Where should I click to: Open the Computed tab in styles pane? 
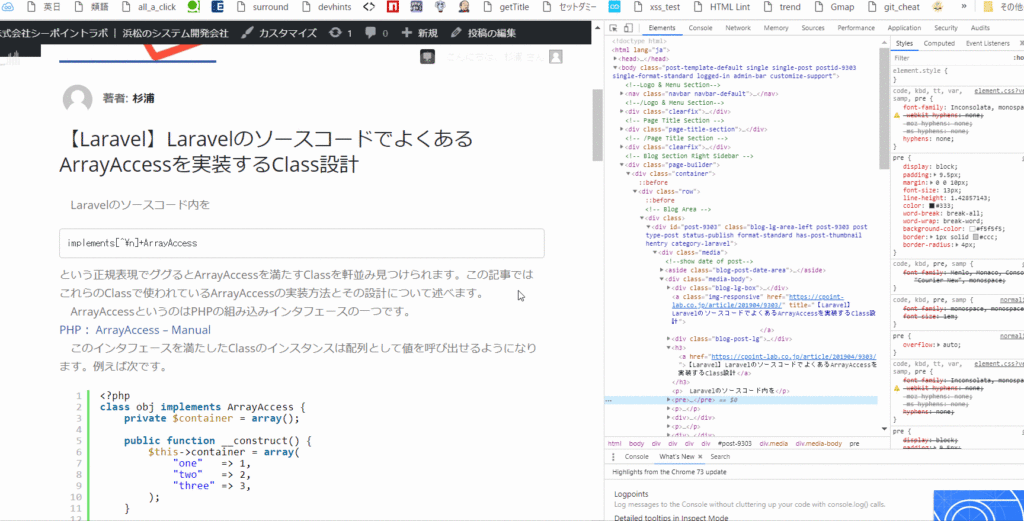point(939,44)
